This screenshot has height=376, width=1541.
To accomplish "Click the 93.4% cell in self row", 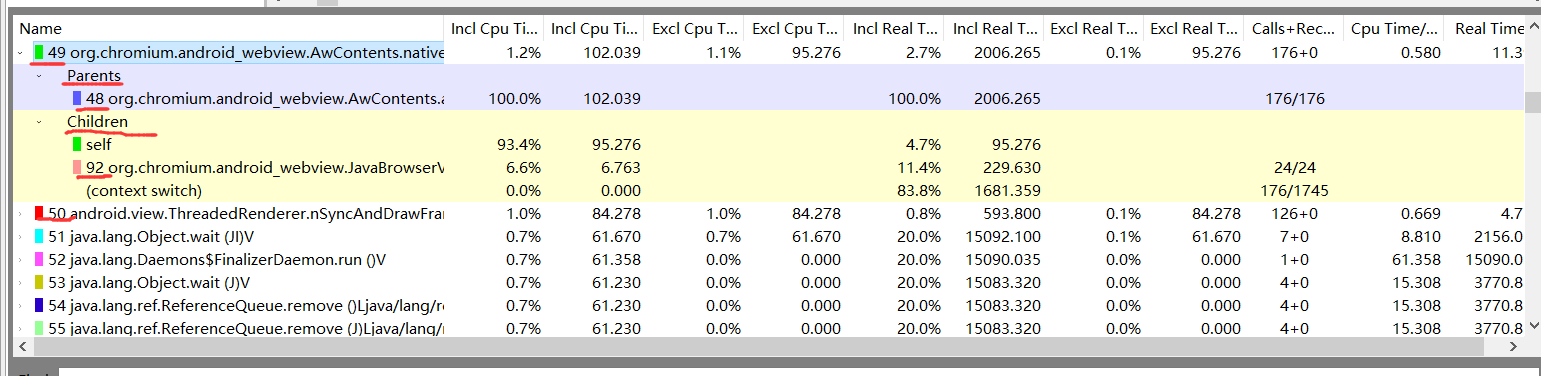I will pos(519,145).
